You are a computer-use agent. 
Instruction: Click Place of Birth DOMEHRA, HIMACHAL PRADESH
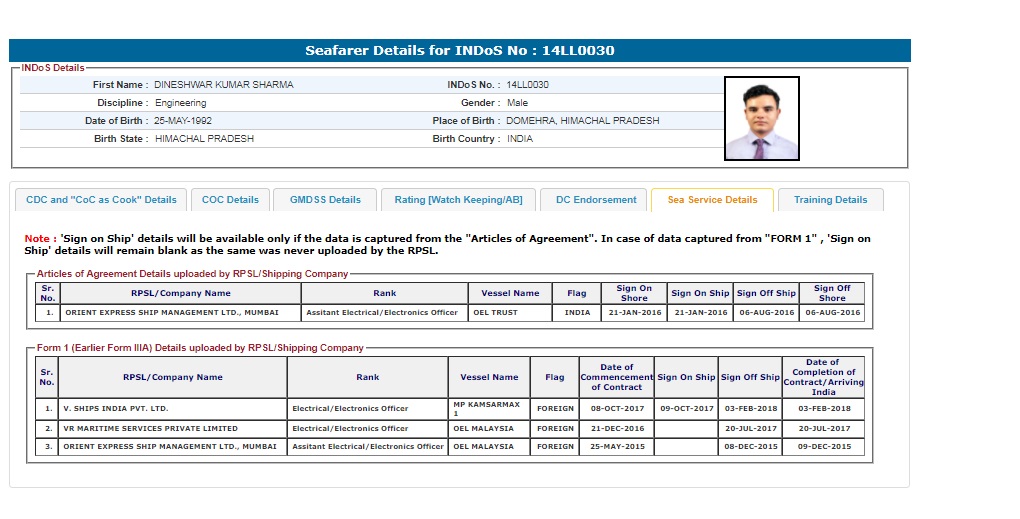[582, 121]
